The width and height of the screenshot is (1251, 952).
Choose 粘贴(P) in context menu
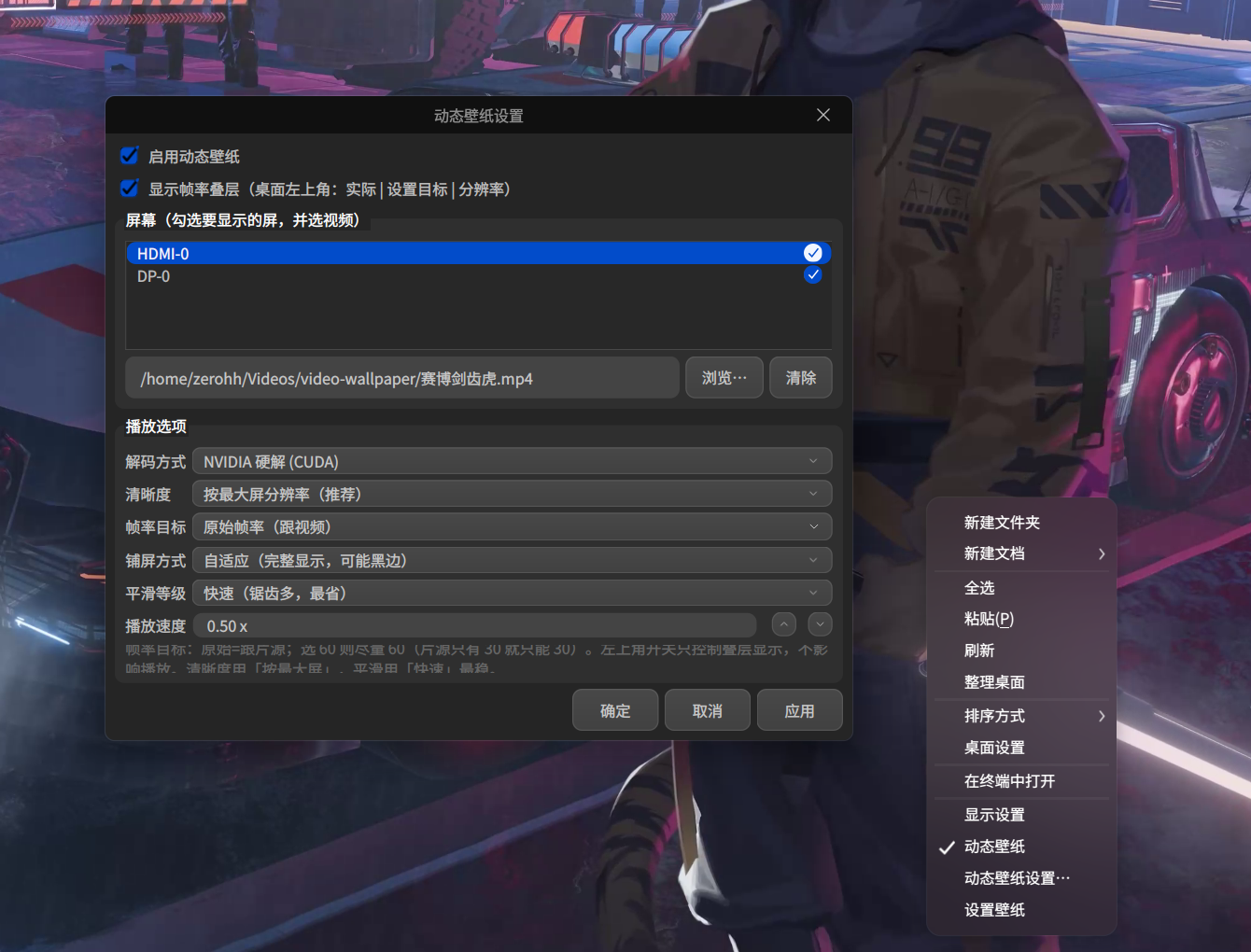pos(1022,619)
